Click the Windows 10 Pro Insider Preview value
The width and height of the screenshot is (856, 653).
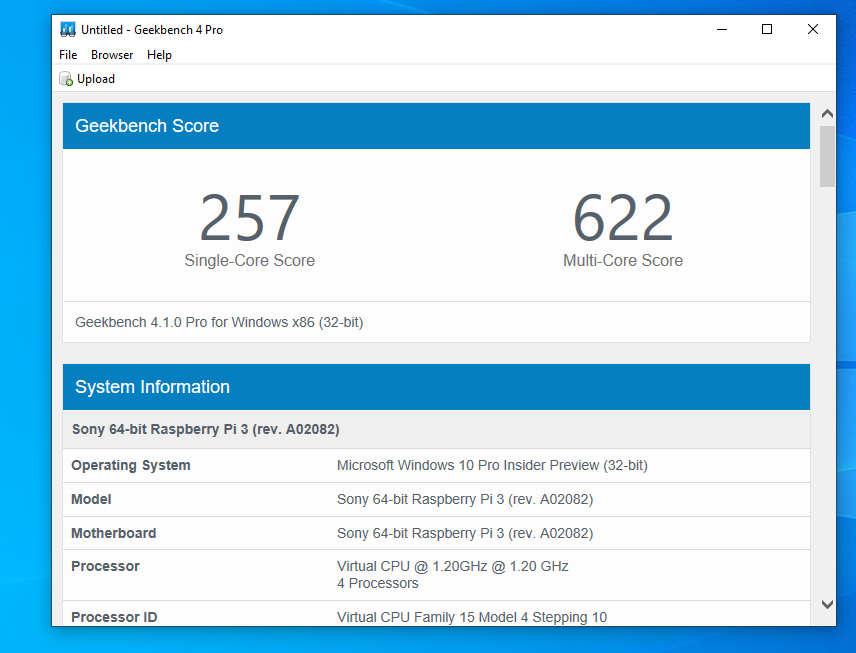click(492, 465)
